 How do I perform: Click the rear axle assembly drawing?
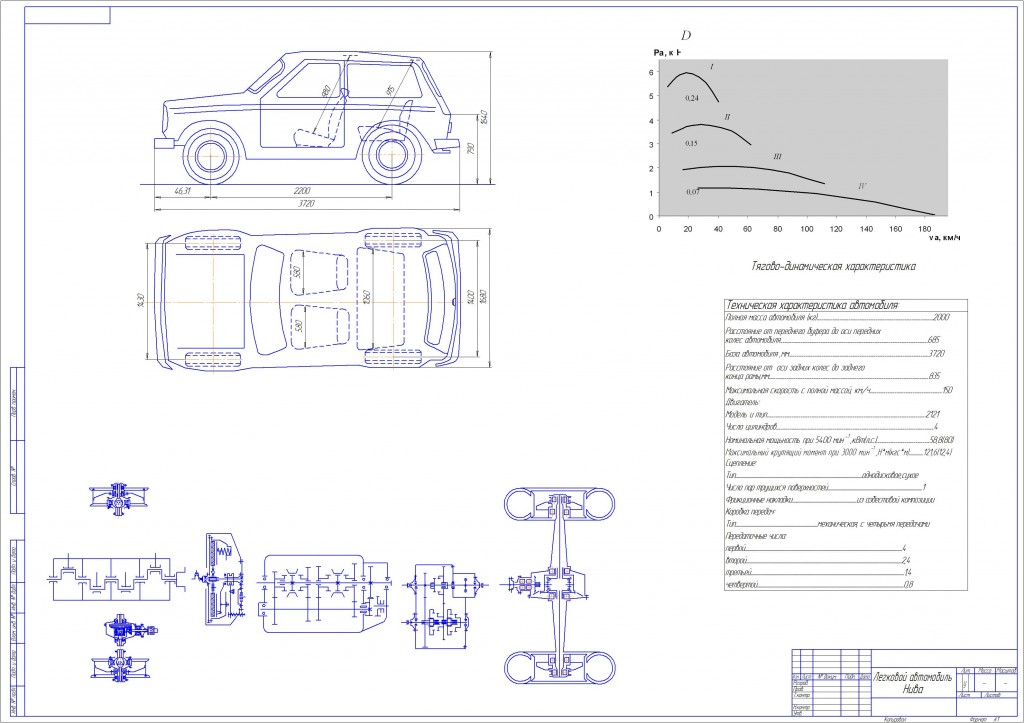(559, 585)
